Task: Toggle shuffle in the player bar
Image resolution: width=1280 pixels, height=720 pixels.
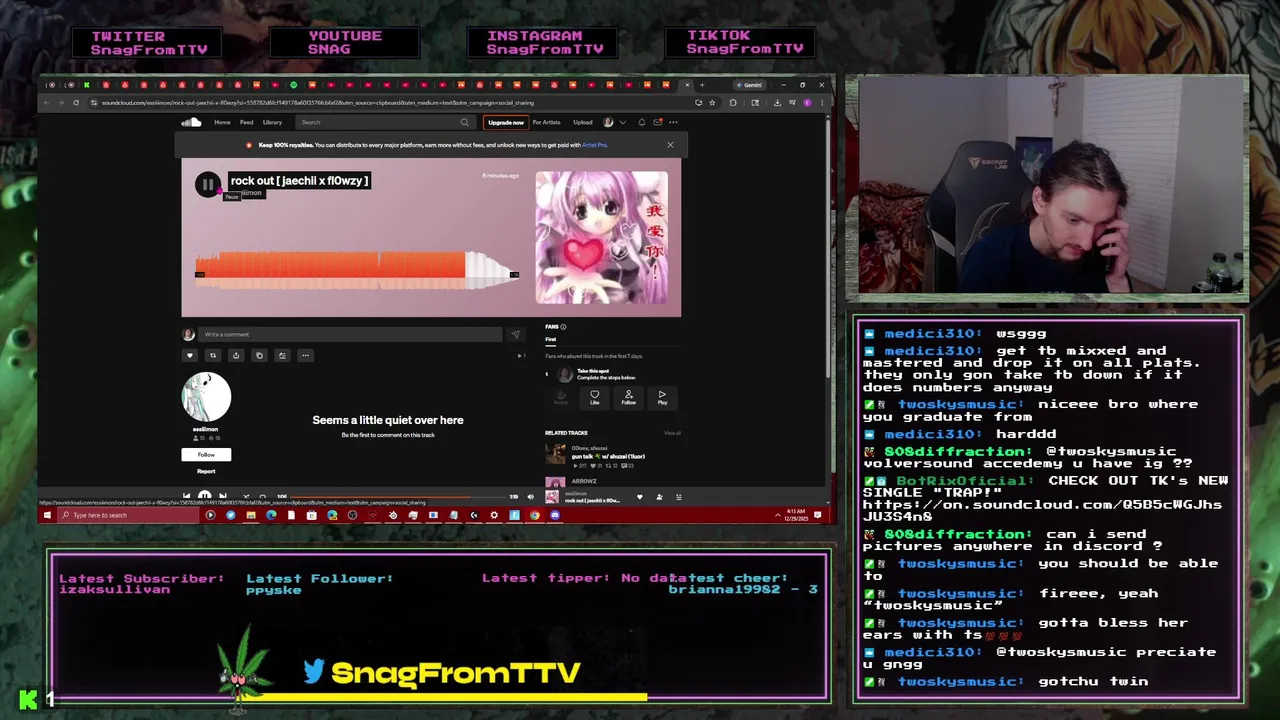Action: click(246, 496)
